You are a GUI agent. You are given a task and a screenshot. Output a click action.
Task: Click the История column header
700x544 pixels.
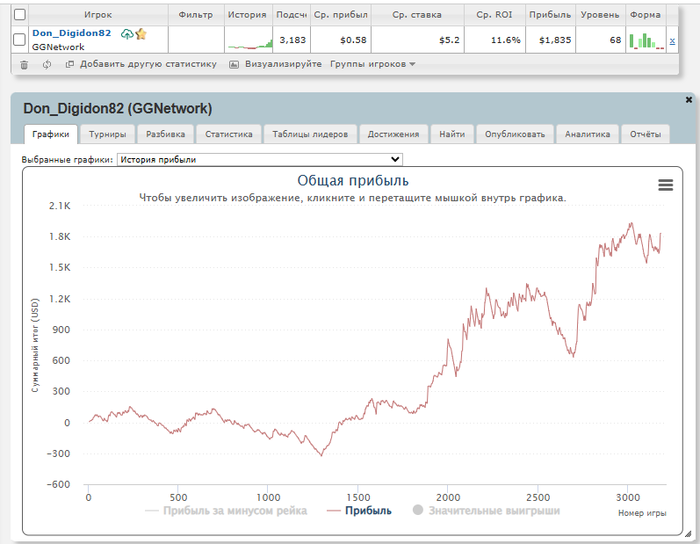tap(247, 15)
